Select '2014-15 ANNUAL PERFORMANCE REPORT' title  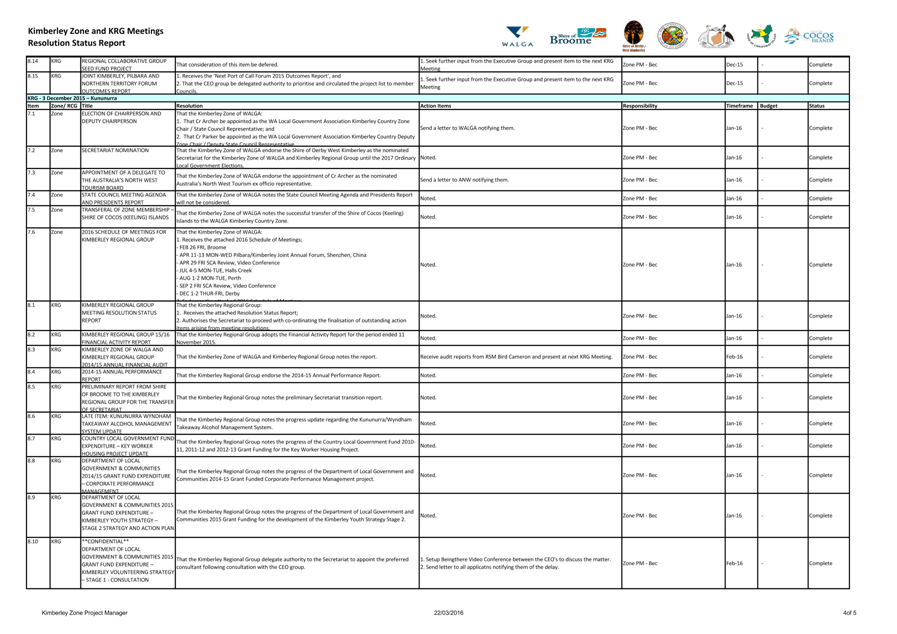122,375
